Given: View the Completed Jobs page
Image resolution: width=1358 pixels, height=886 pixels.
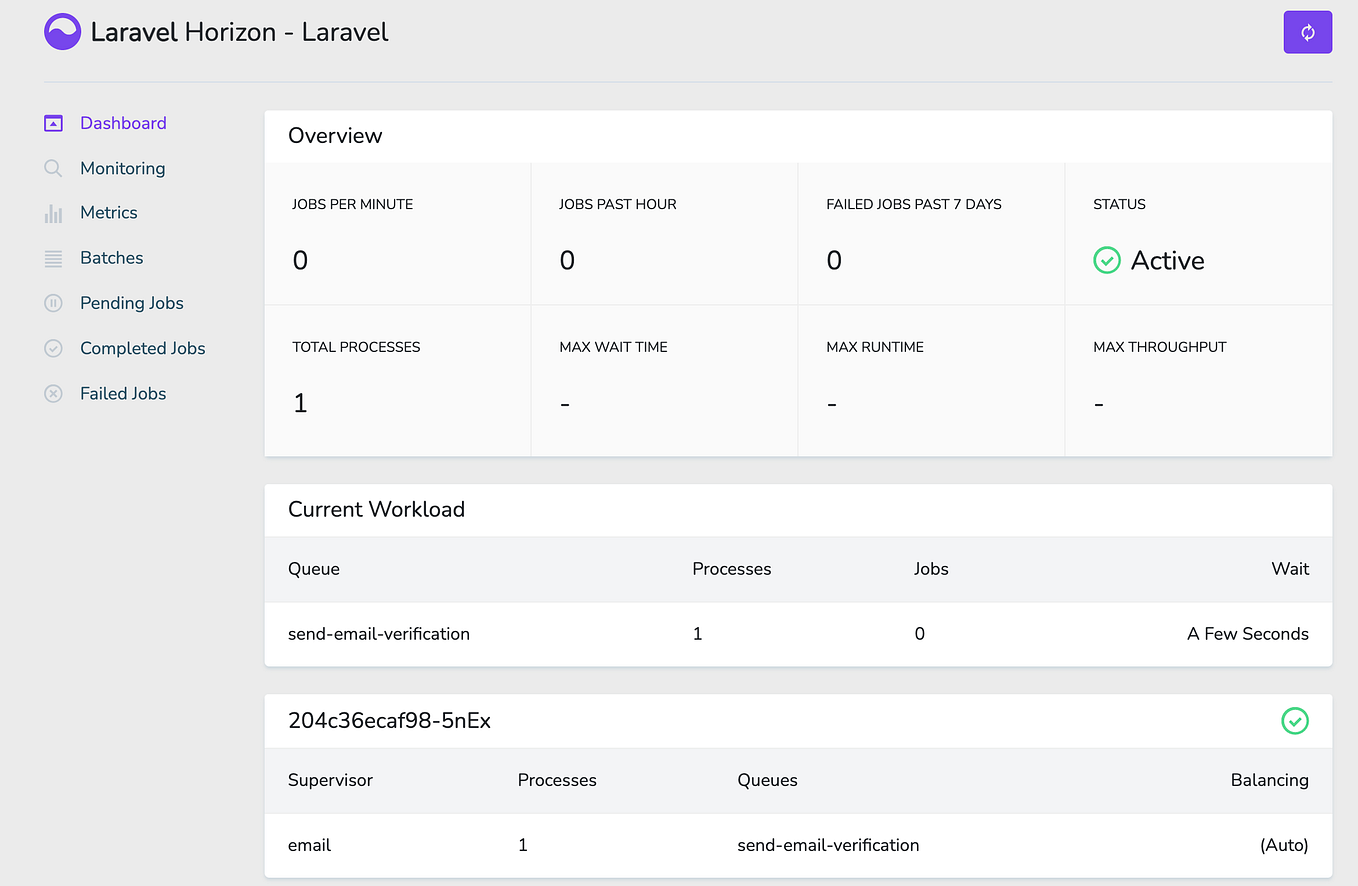Looking at the screenshot, I should pos(143,348).
